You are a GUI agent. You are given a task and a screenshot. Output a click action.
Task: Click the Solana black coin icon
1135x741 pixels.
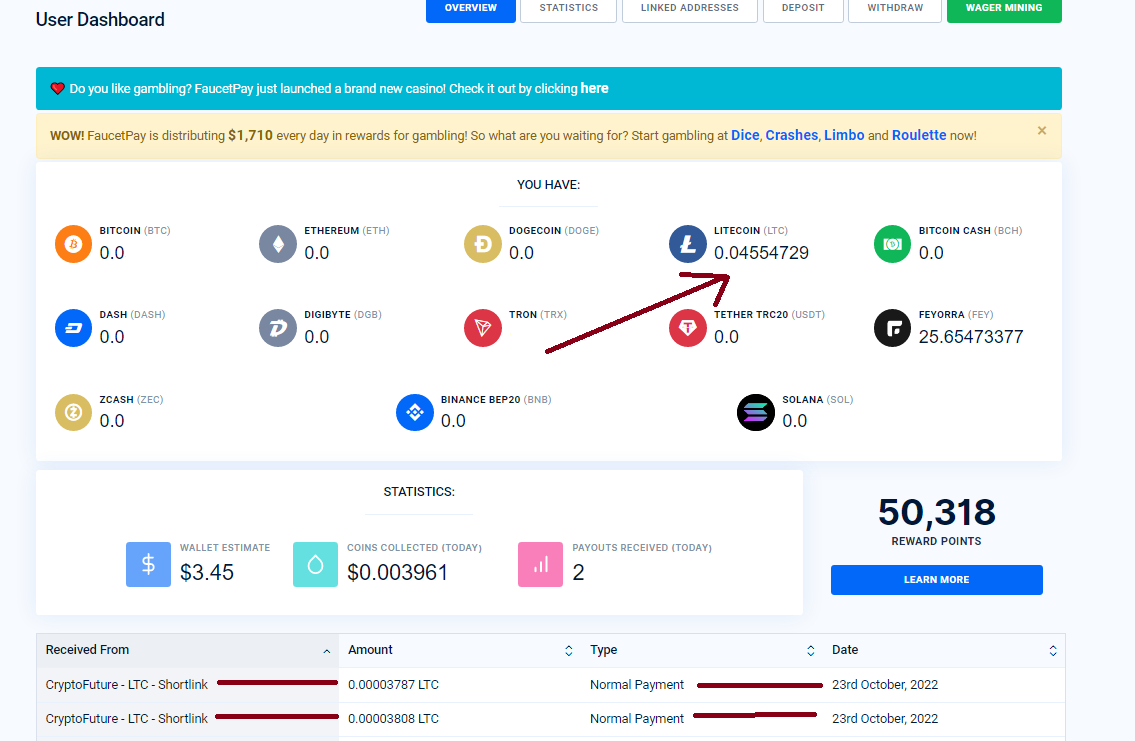click(x=756, y=412)
